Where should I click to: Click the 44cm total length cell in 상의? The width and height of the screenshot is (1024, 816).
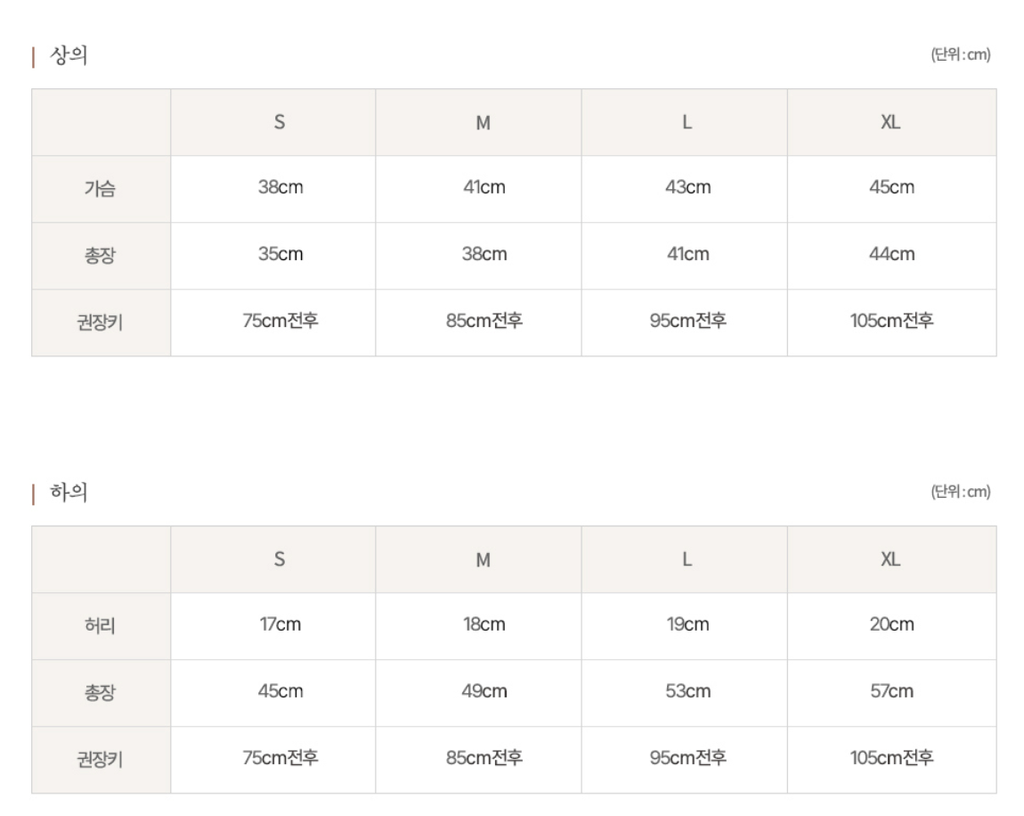click(891, 254)
